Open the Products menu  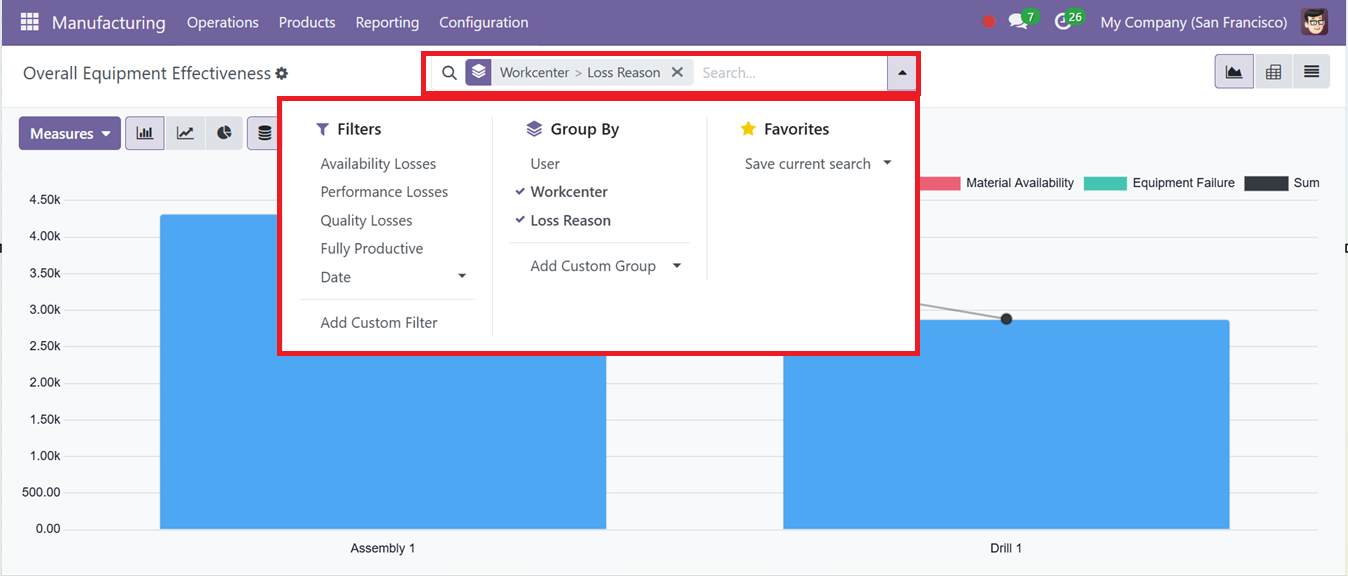point(307,22)
